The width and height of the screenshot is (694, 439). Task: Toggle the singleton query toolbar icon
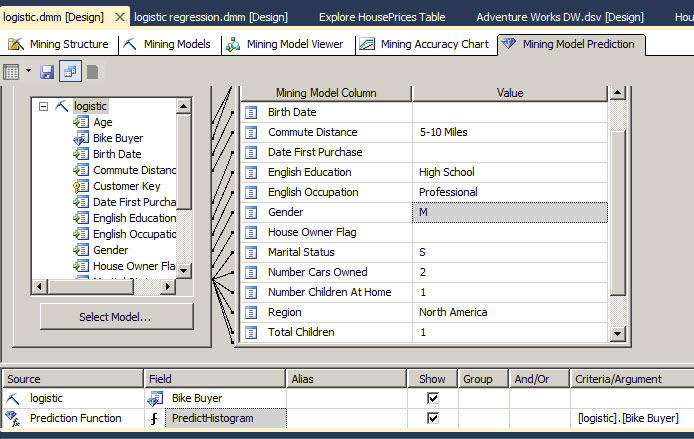click(x=70, y=71)
